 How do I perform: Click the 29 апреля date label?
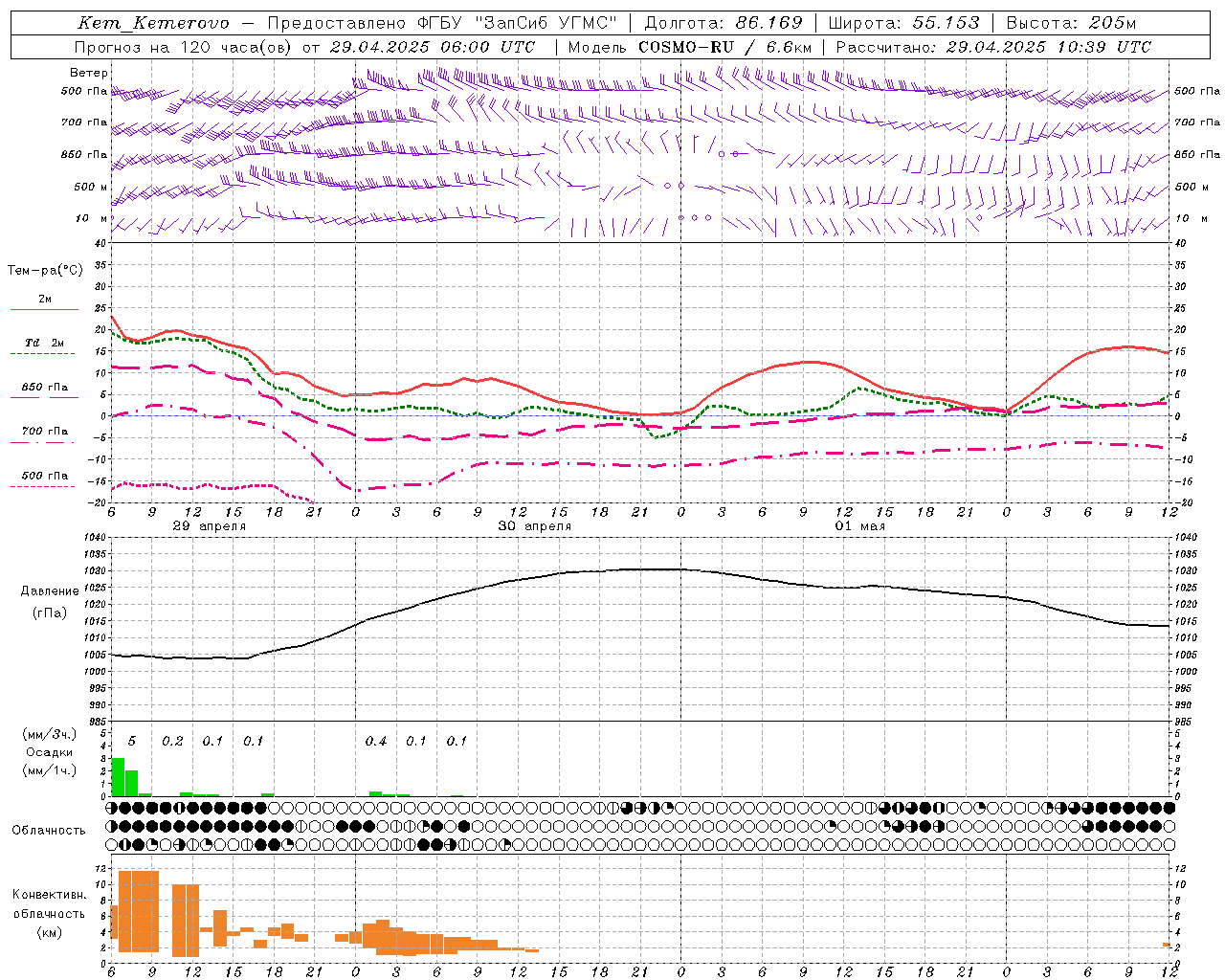coord(210,526)
